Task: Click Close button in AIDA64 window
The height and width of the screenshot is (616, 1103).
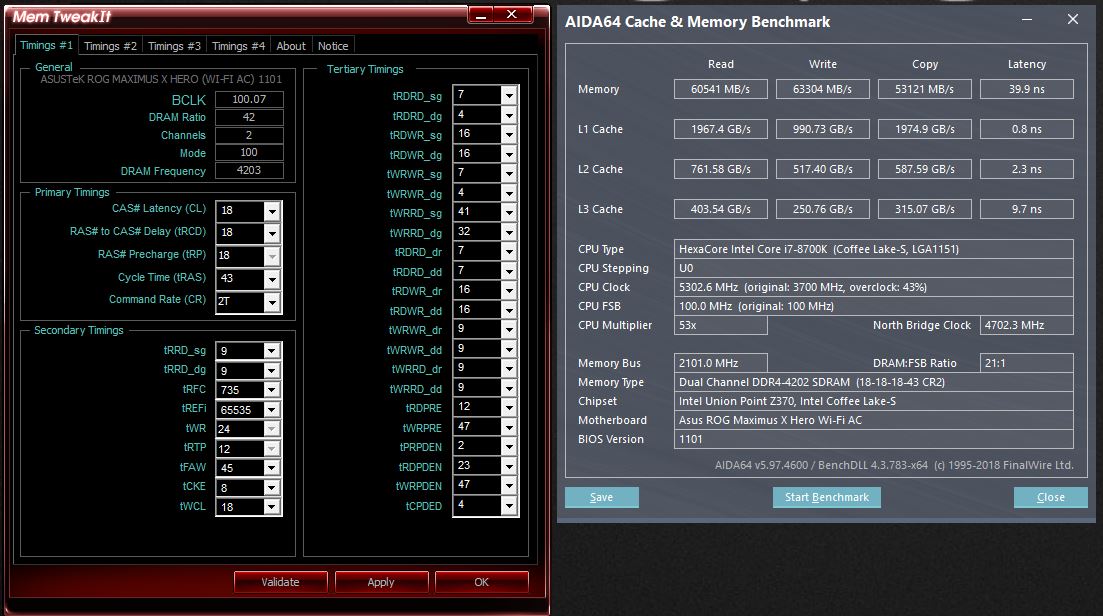Action: pos(1051,497)
